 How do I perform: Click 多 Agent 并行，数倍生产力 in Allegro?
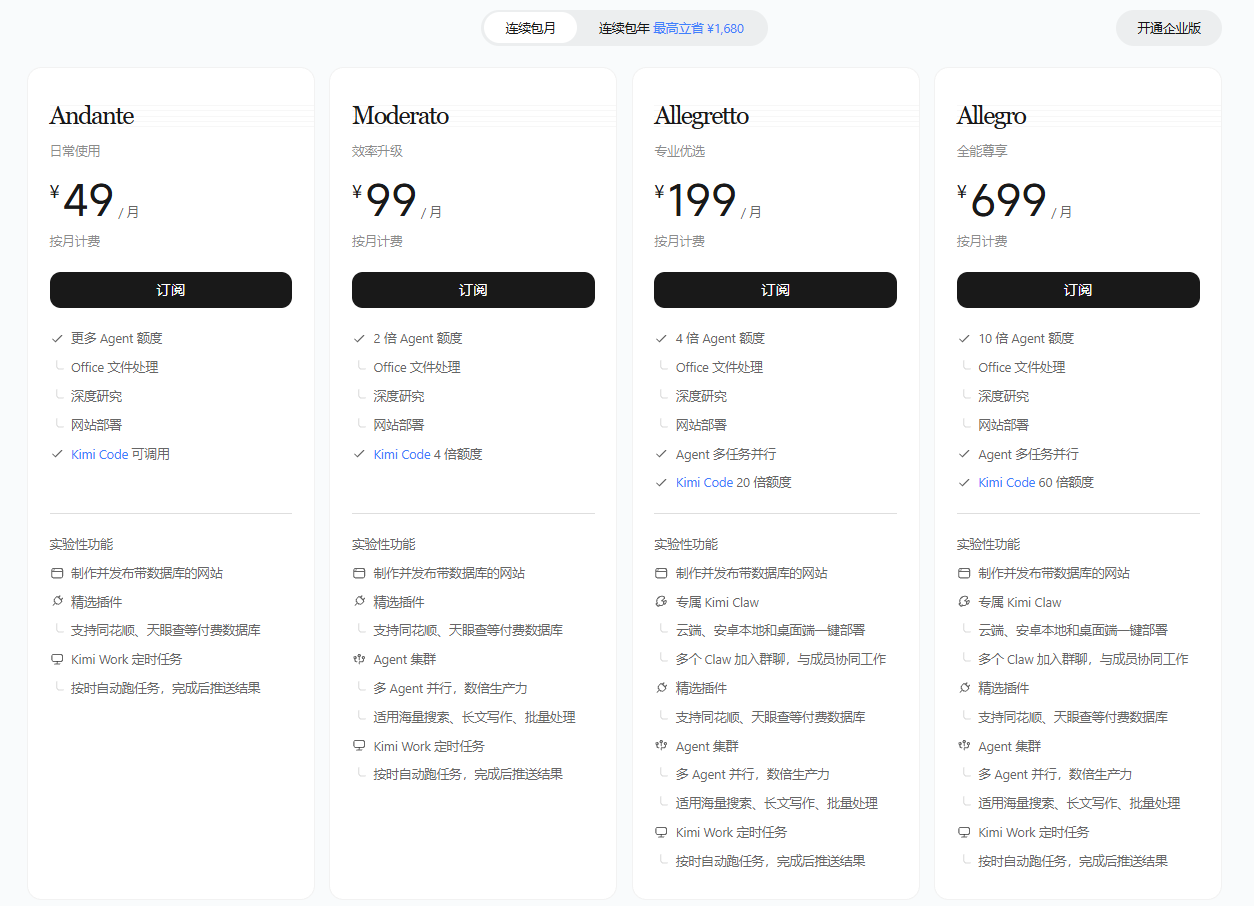coord(1055,774)
